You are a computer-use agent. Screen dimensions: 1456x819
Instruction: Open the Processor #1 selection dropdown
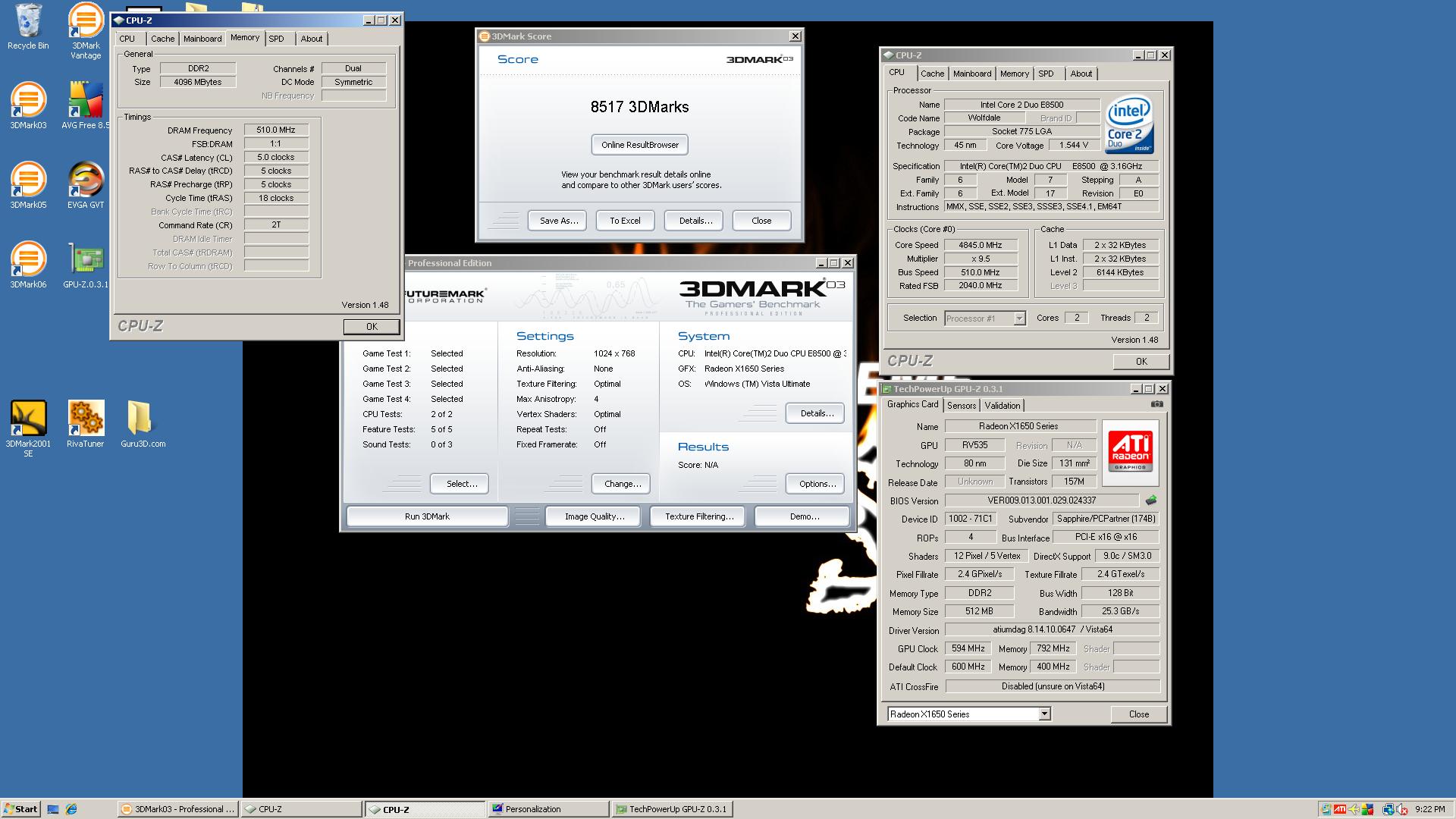coord(1019,318)
